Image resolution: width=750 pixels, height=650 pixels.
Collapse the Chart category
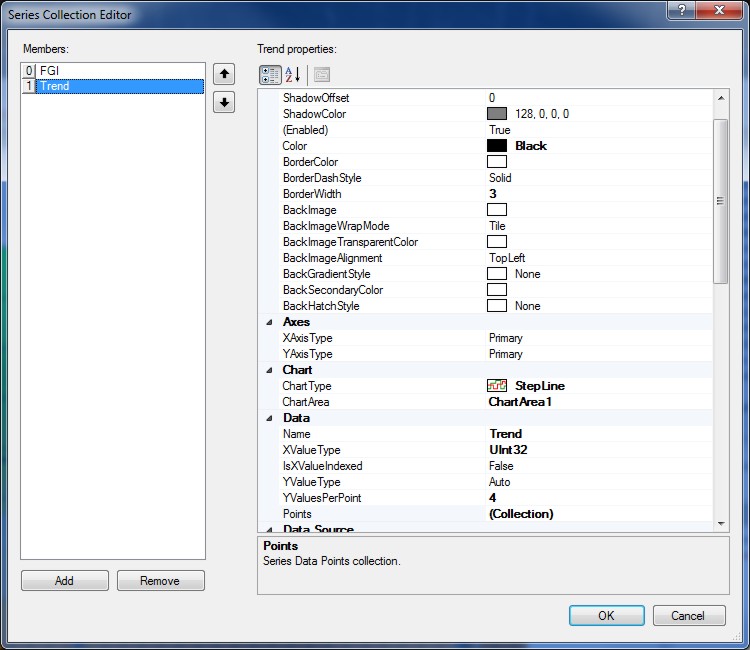(x=268, y=370)
